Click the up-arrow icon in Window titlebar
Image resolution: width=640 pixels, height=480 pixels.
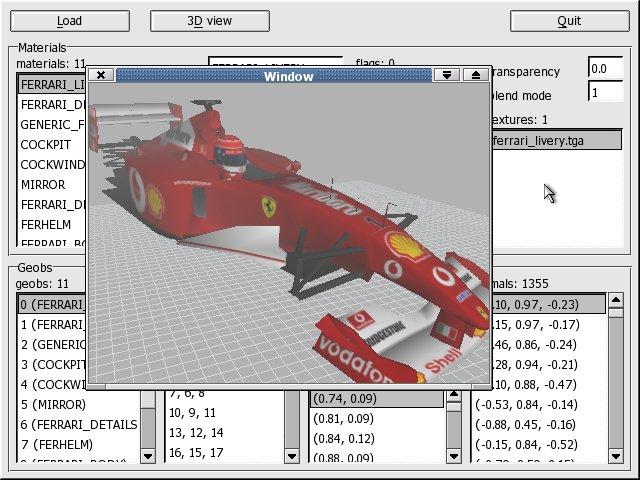(x=476, y=75)
